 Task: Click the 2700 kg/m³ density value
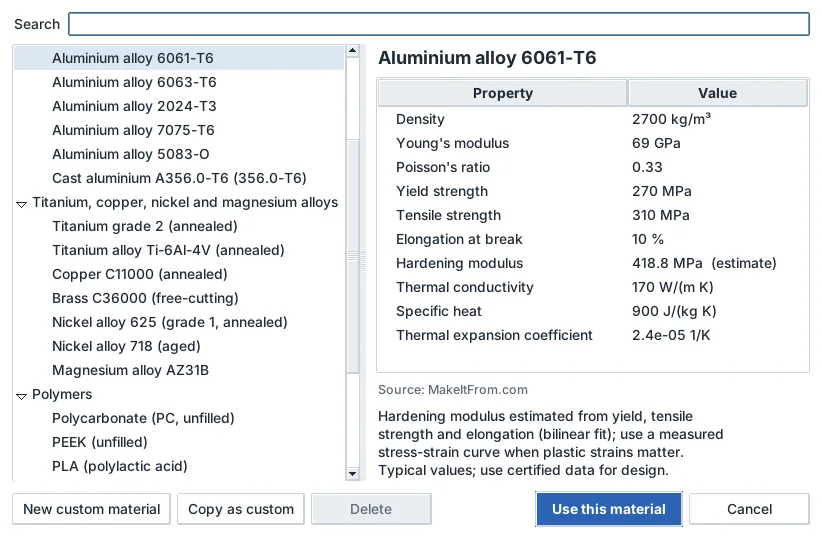tap(672, 120)
